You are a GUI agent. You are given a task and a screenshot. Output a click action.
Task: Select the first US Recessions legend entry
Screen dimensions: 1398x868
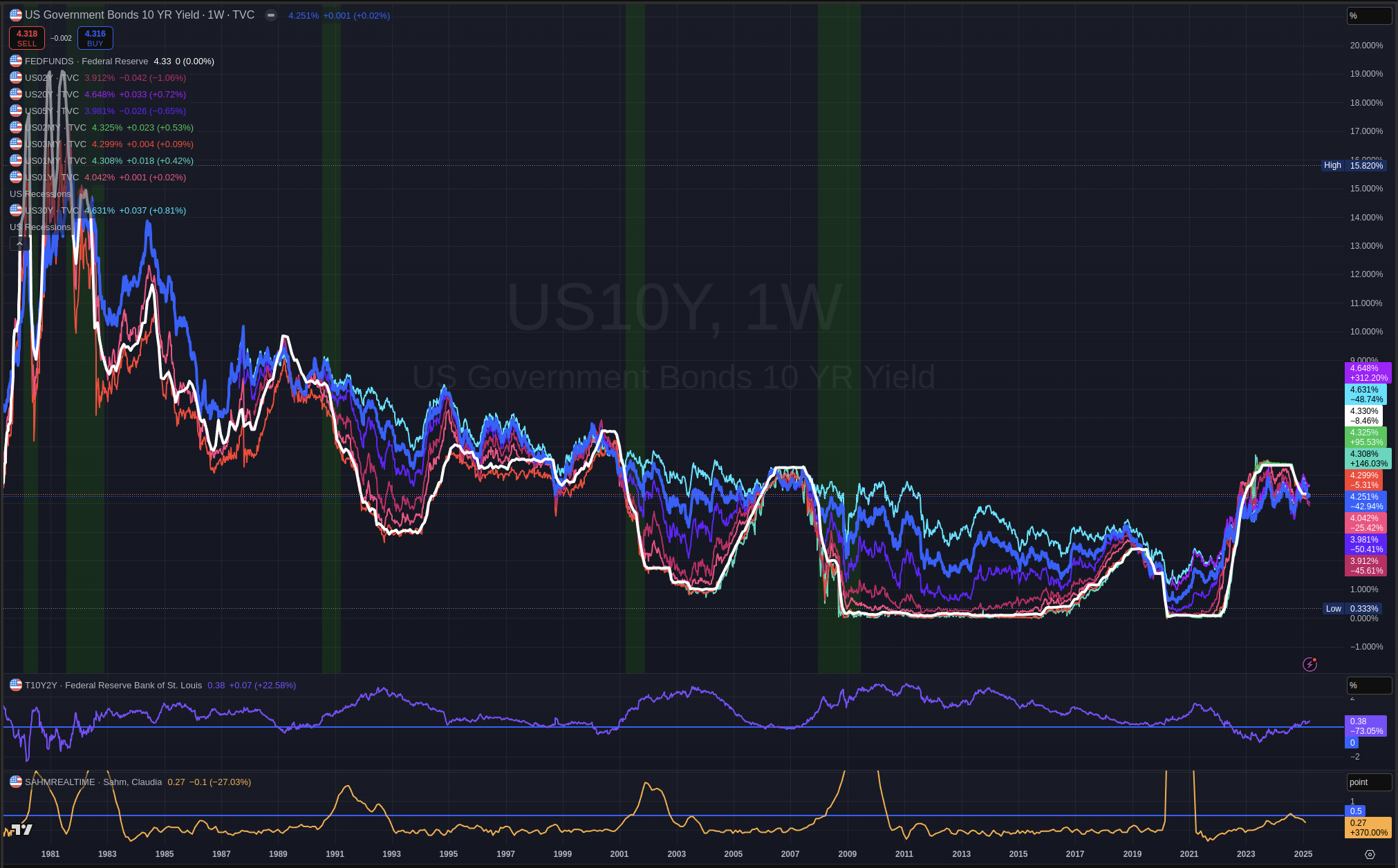[x=40, y=194]
